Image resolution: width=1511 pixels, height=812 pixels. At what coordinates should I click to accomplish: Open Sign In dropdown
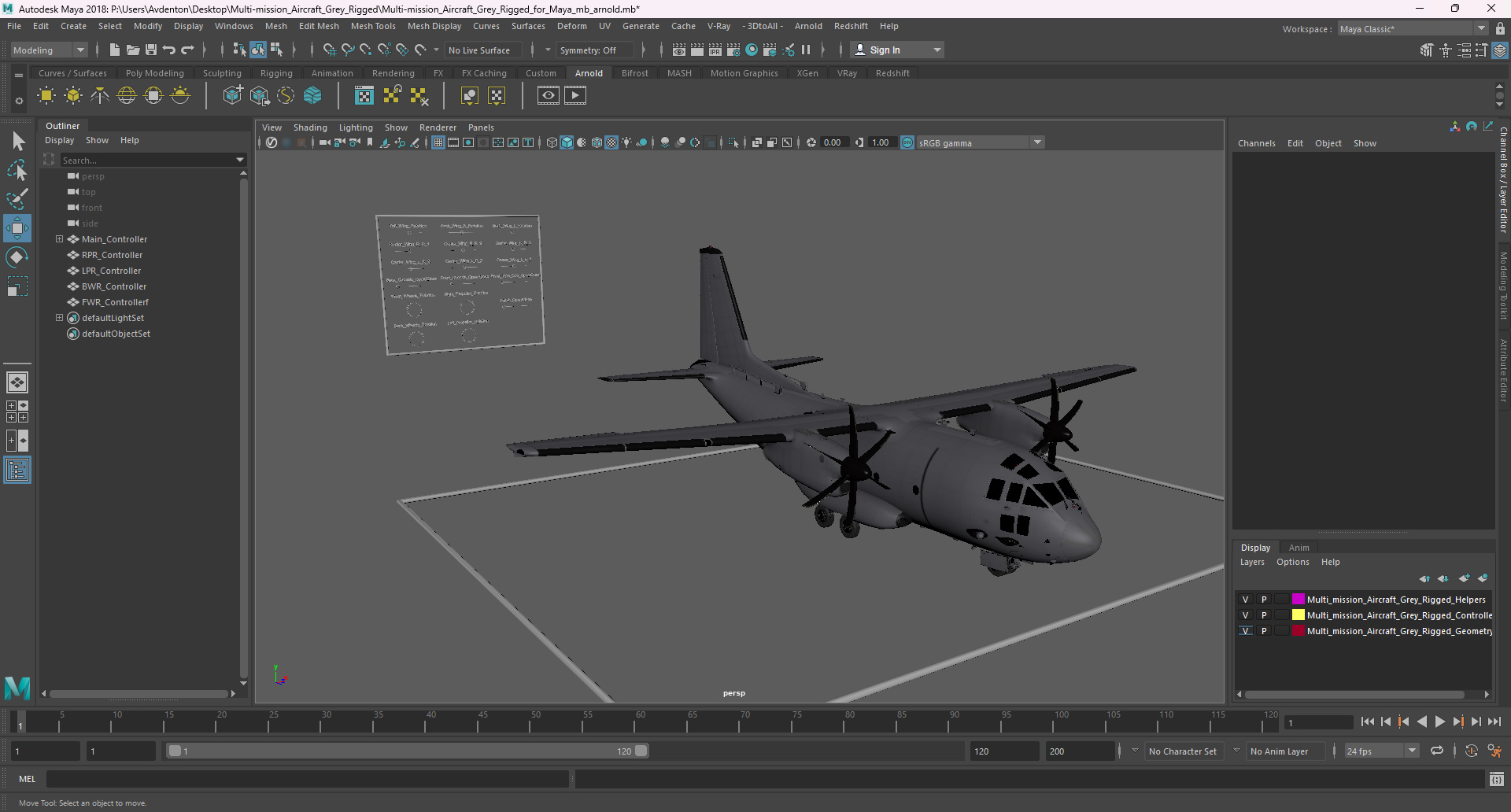tap(897, 50)
